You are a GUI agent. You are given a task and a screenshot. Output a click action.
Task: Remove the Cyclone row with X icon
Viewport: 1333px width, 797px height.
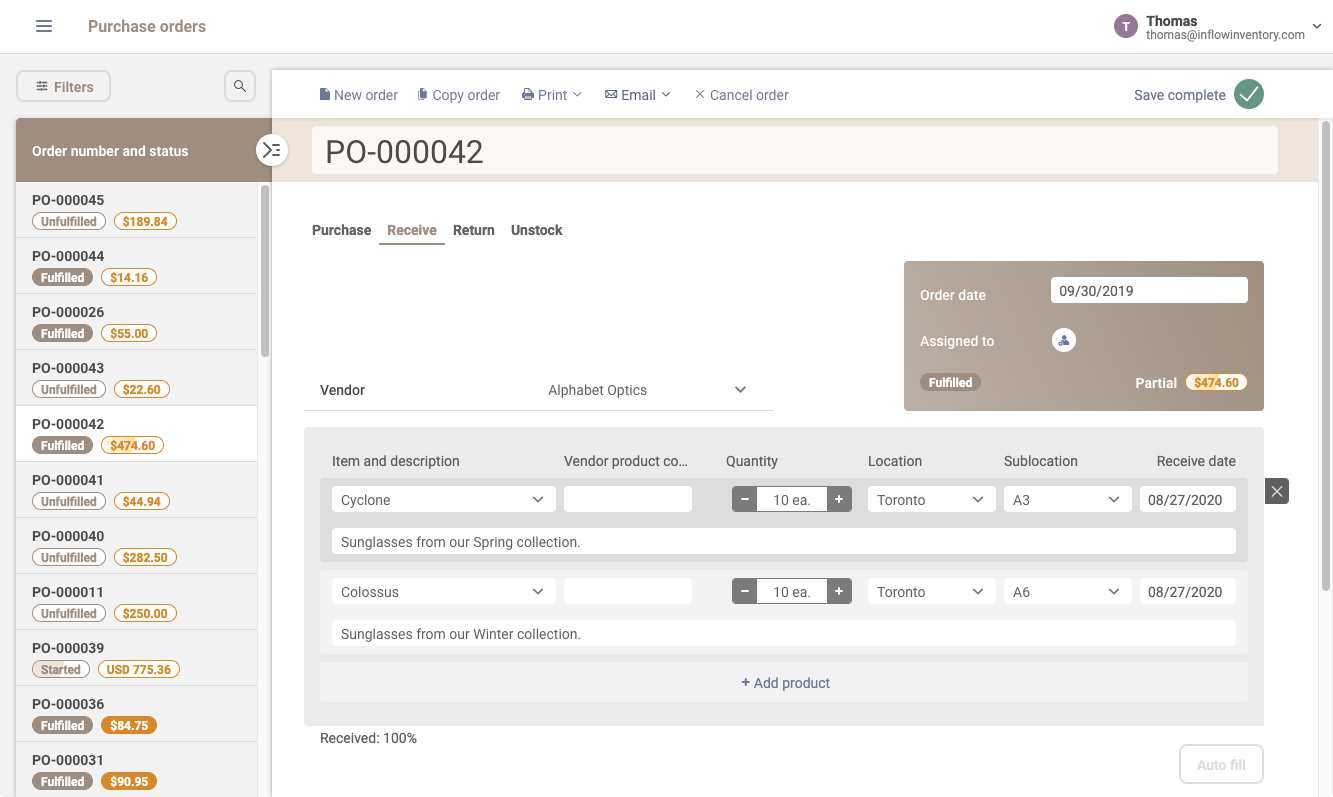point(1277,491)
